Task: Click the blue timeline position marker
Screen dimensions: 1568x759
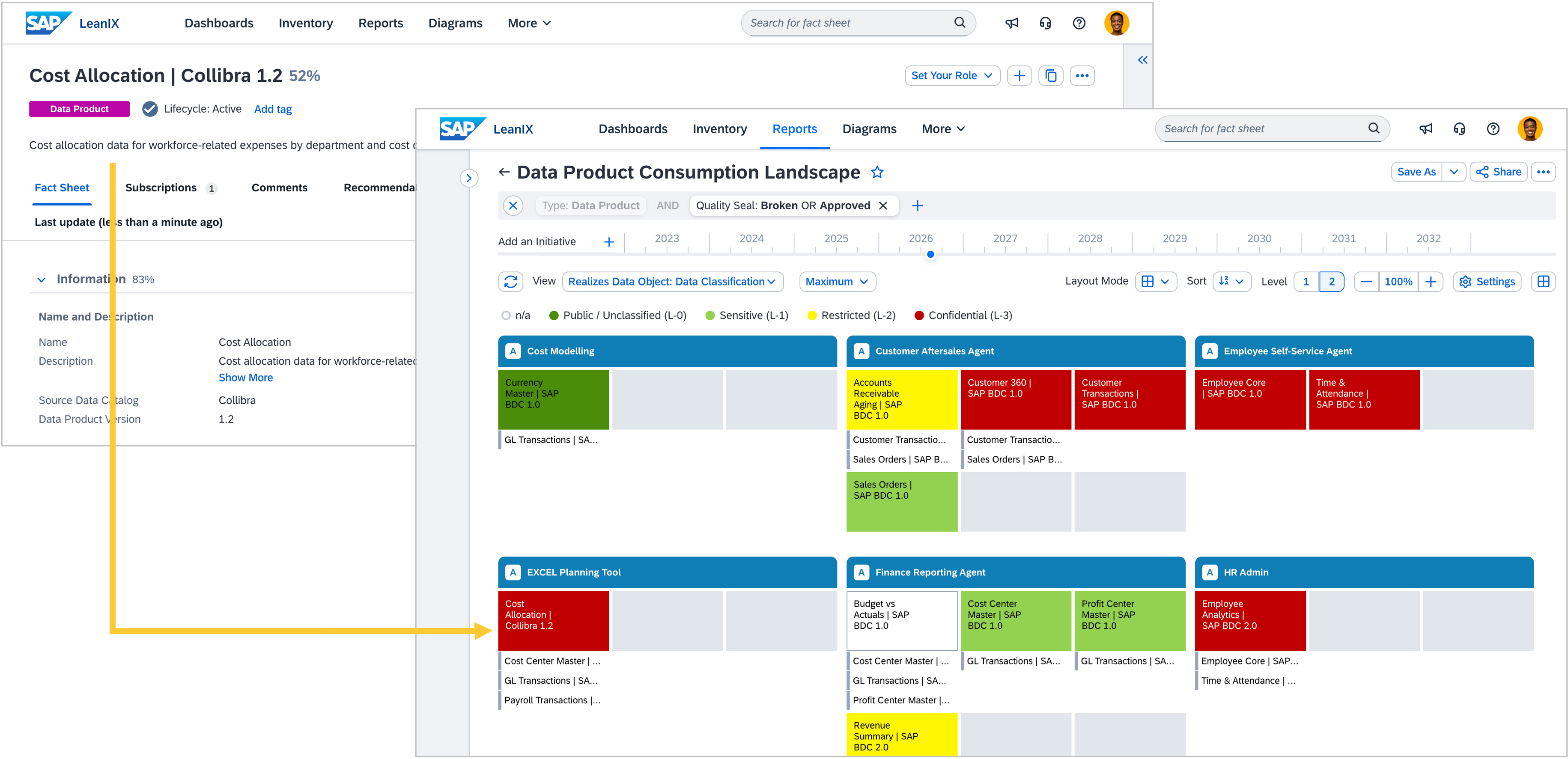Action: (x=930, y=254)
